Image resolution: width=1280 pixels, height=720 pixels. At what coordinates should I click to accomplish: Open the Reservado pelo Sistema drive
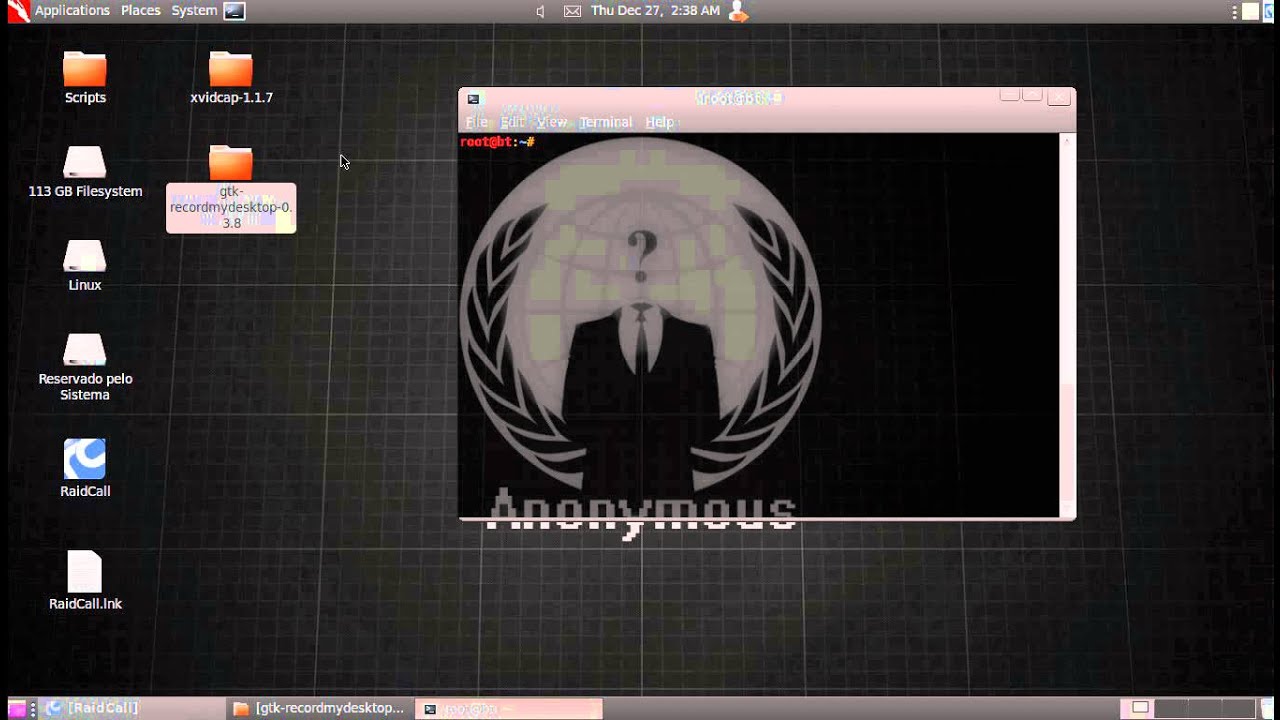pyautogui.click(x=85, y=350)
